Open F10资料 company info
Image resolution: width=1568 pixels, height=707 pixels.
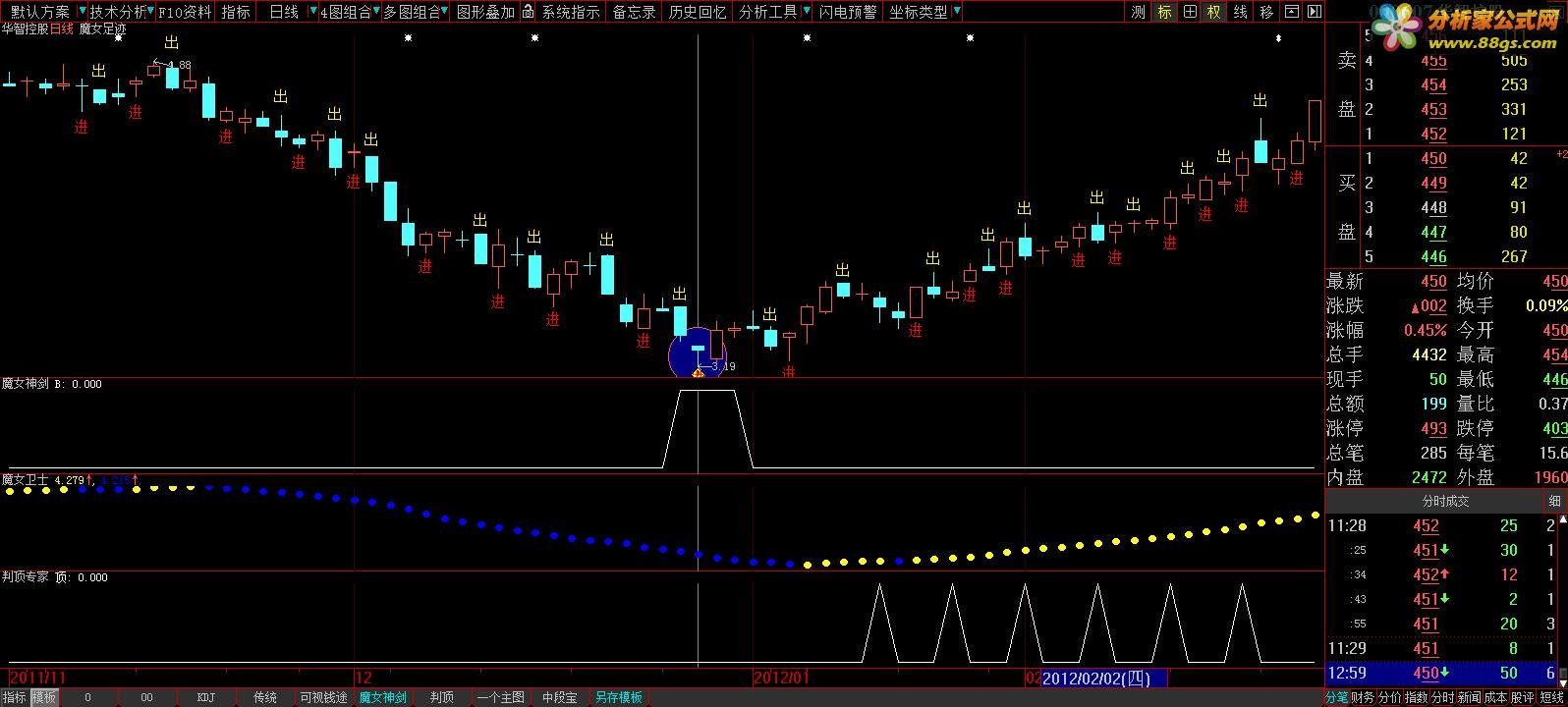click(x=185, y=12)
